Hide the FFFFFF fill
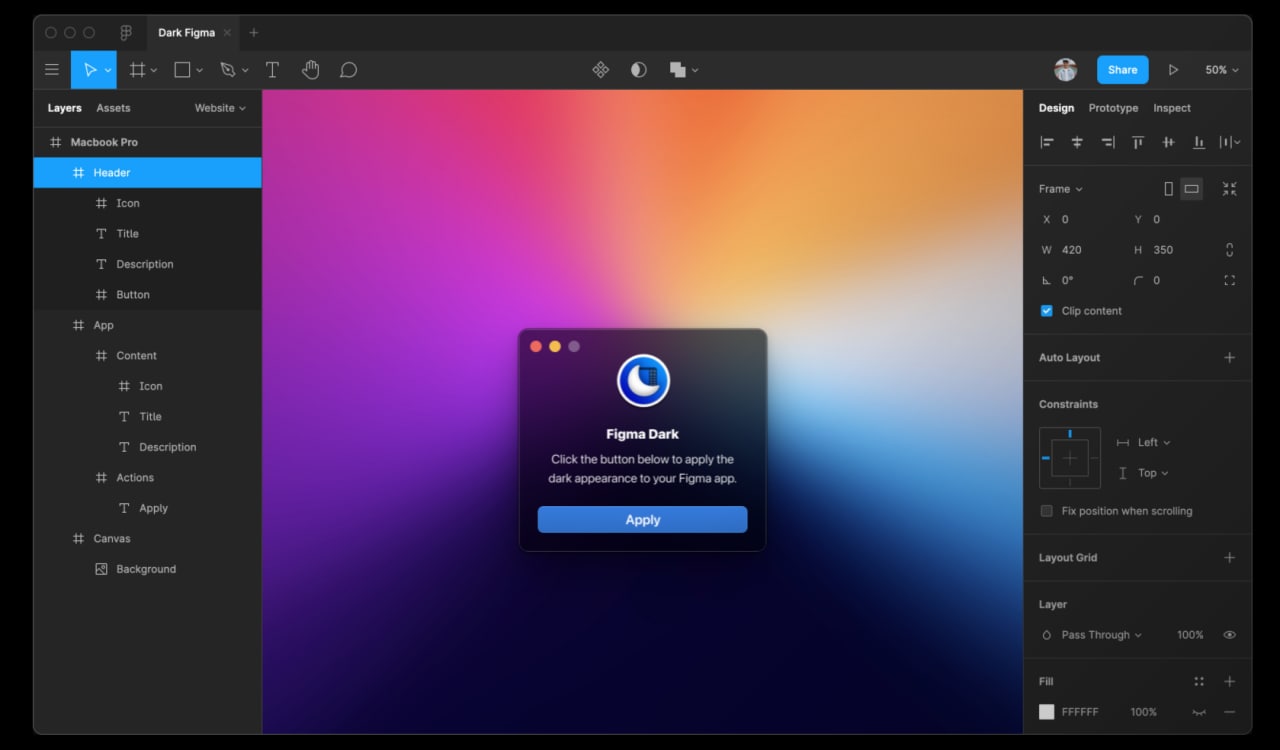The image size is (1280, 750). click(x=1199, y=712)
